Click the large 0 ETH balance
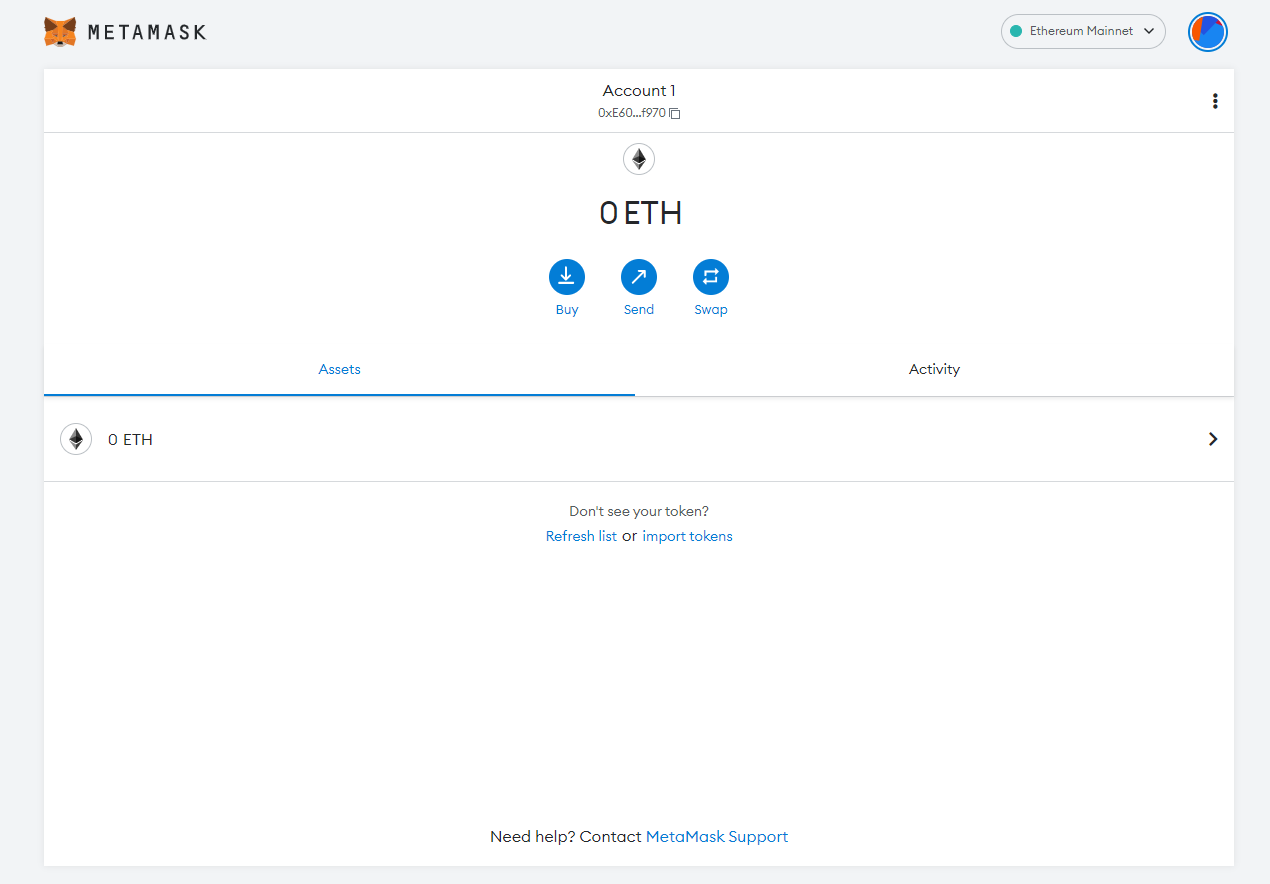This screenshot has width=1270, height=884. pos(640,213)
